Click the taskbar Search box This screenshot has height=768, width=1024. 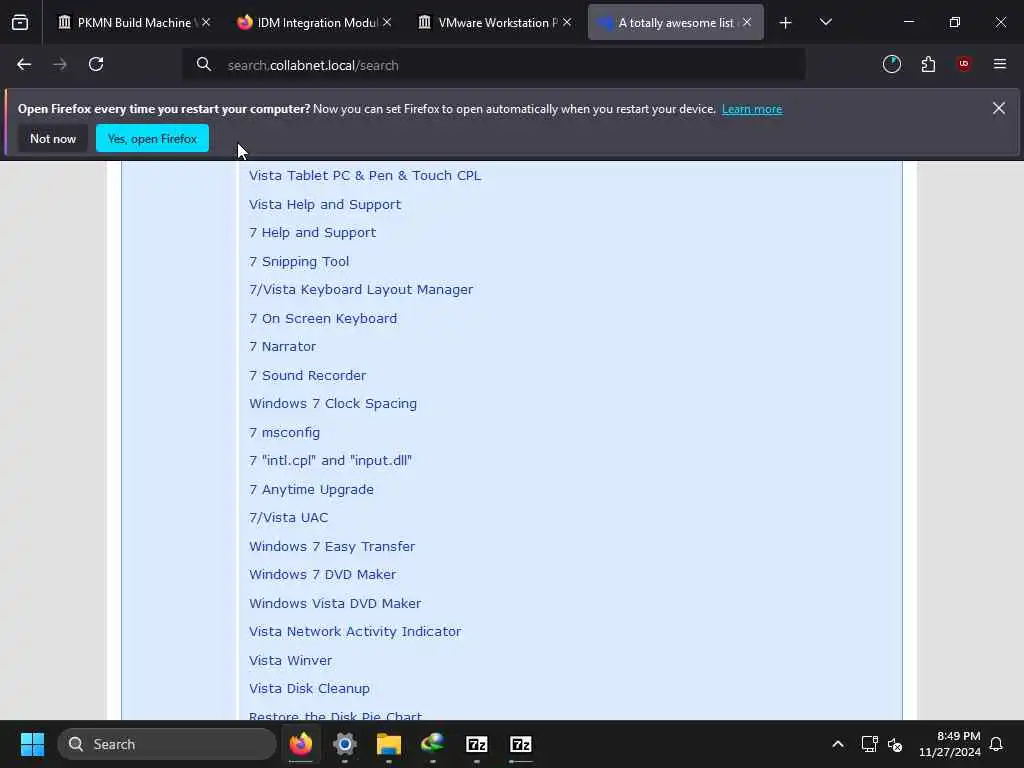point(167,744)
